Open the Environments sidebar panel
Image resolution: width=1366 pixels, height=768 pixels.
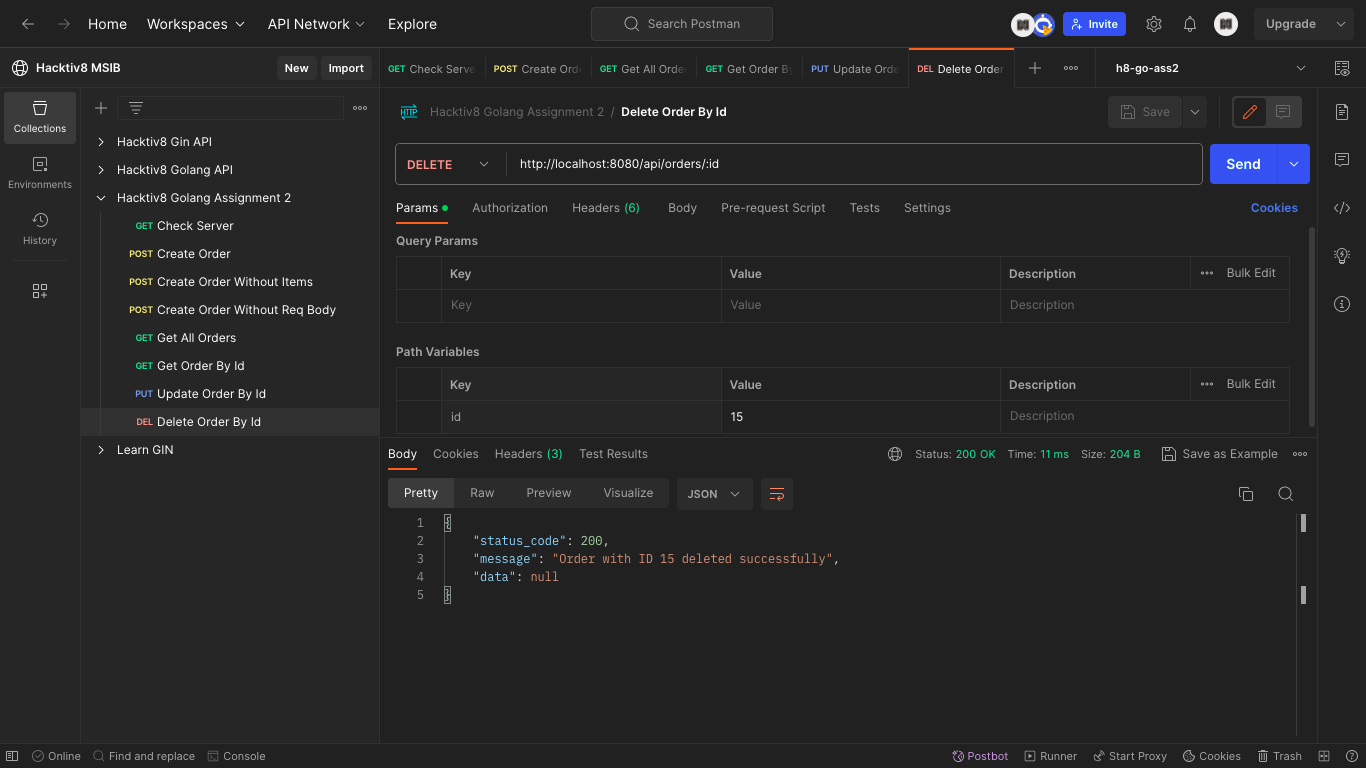tap(40, 173)
